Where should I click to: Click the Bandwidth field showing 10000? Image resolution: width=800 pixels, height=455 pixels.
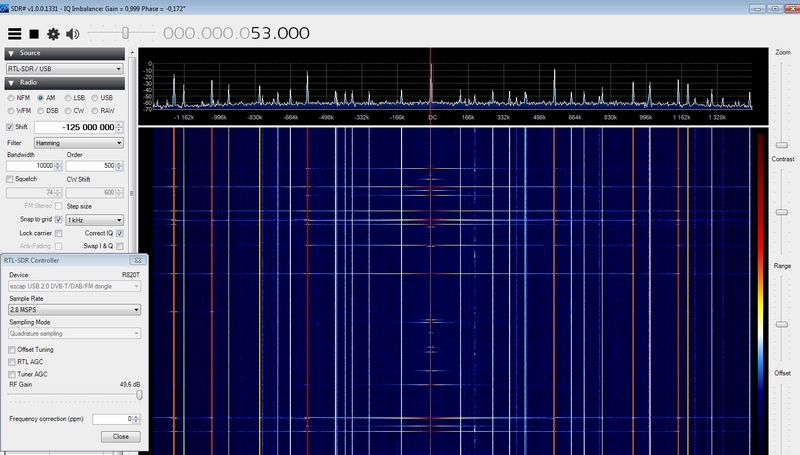pos(30,166)
